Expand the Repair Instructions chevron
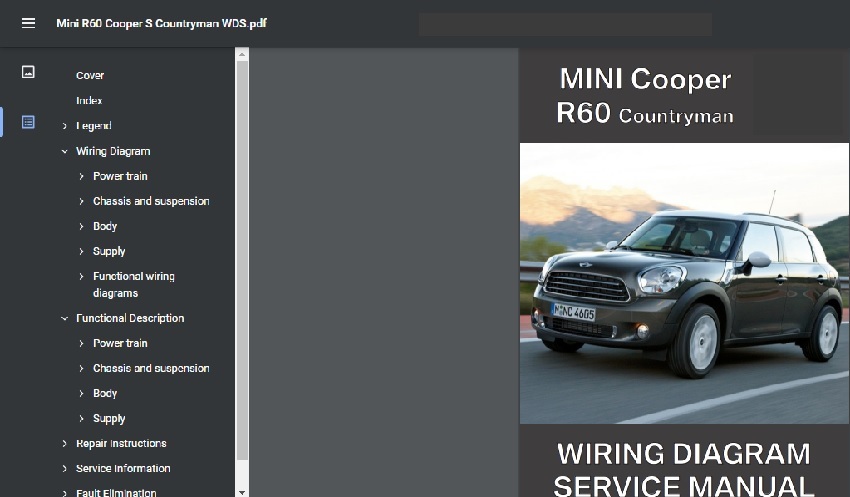The height and width of the screenshot is (497, 850). click(65, 443)
